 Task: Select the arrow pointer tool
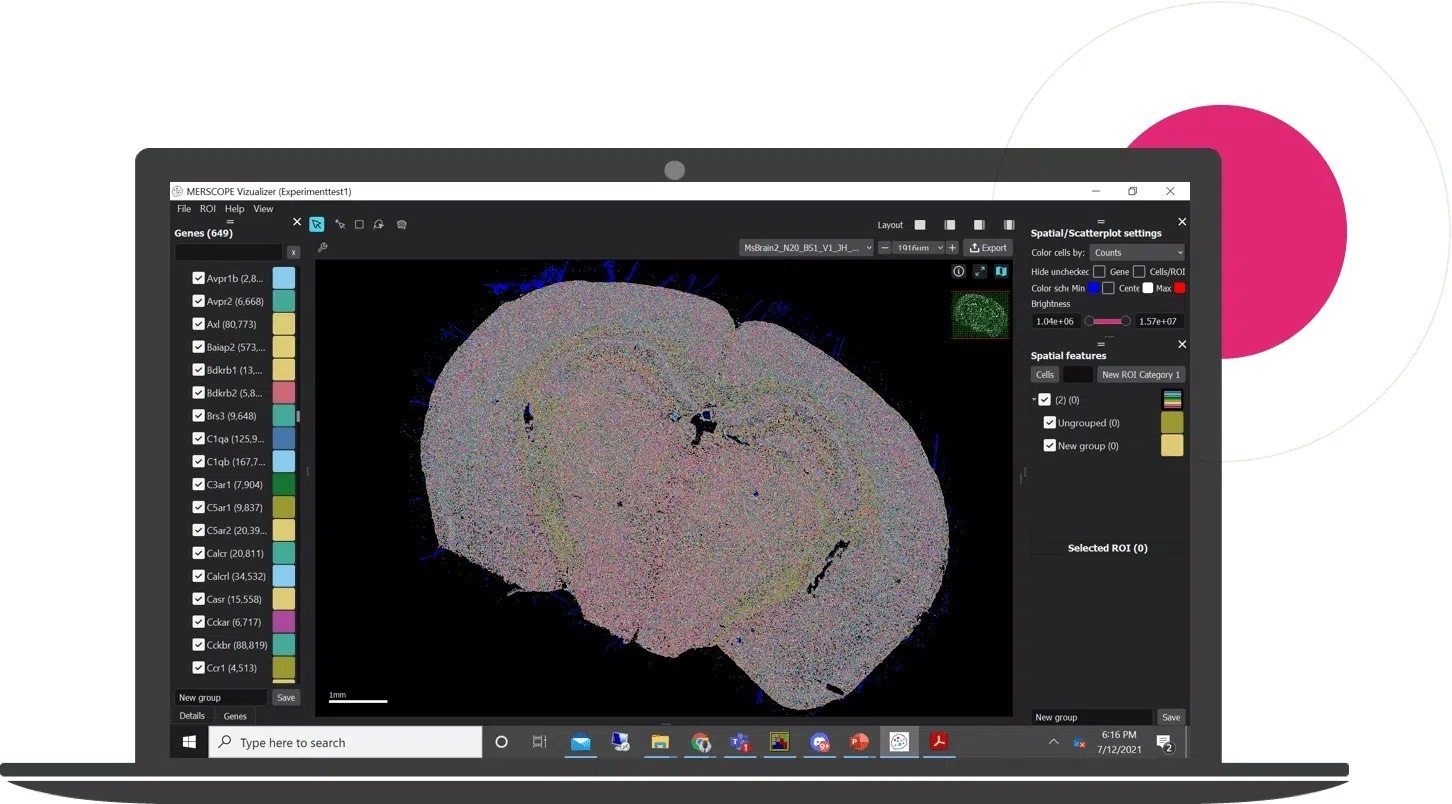coord(317,224)
